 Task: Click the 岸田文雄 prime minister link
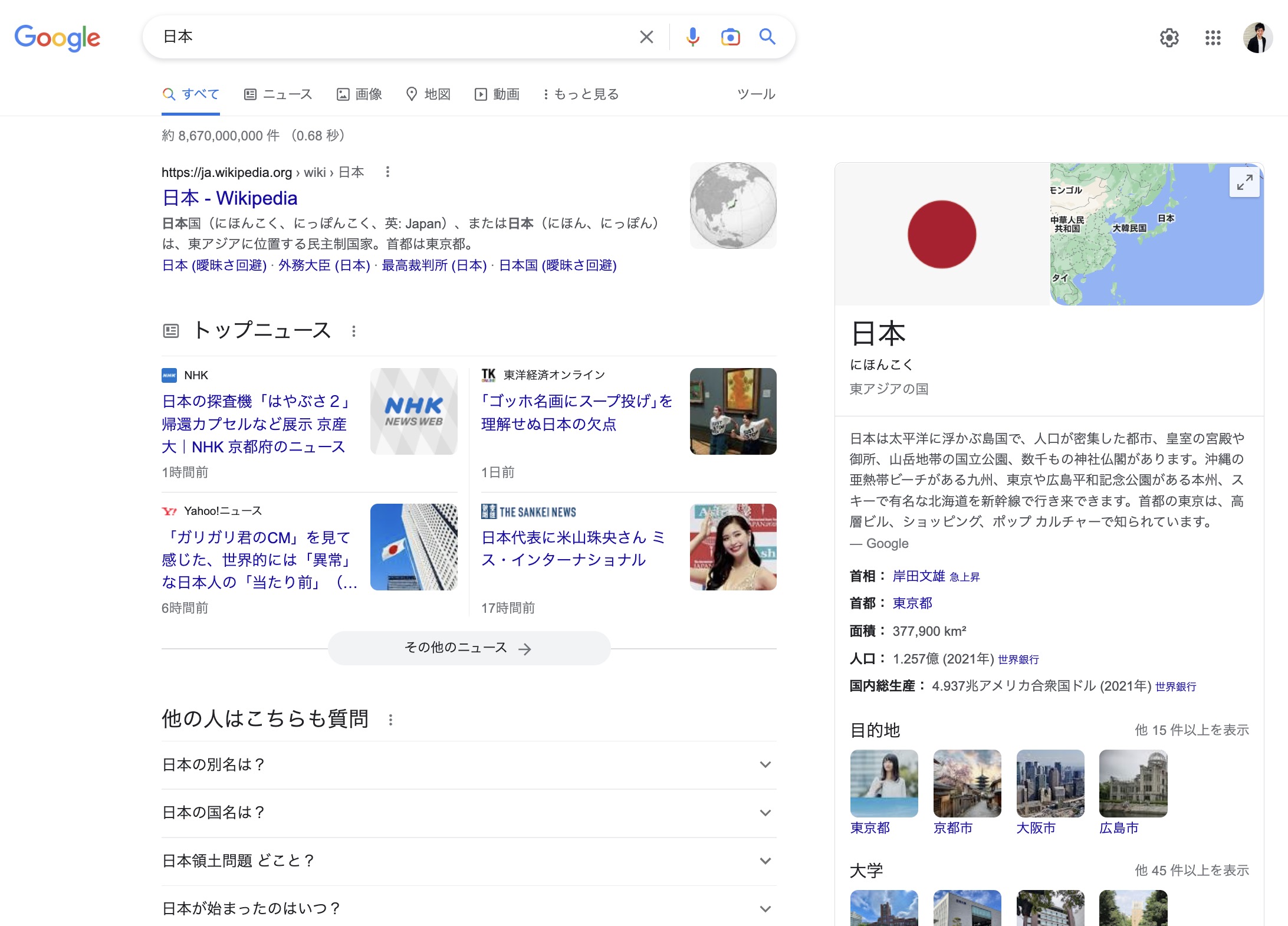click(918, 576)
